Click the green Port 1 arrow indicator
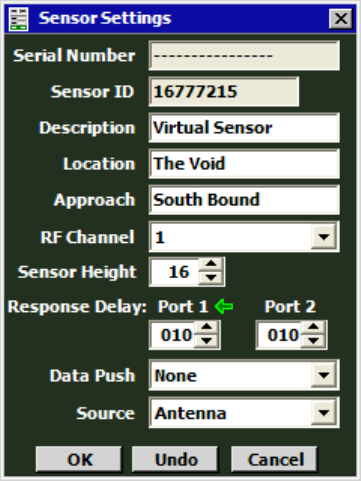The height and width of the screenshot is (481, 361). (x=224, y=306)
